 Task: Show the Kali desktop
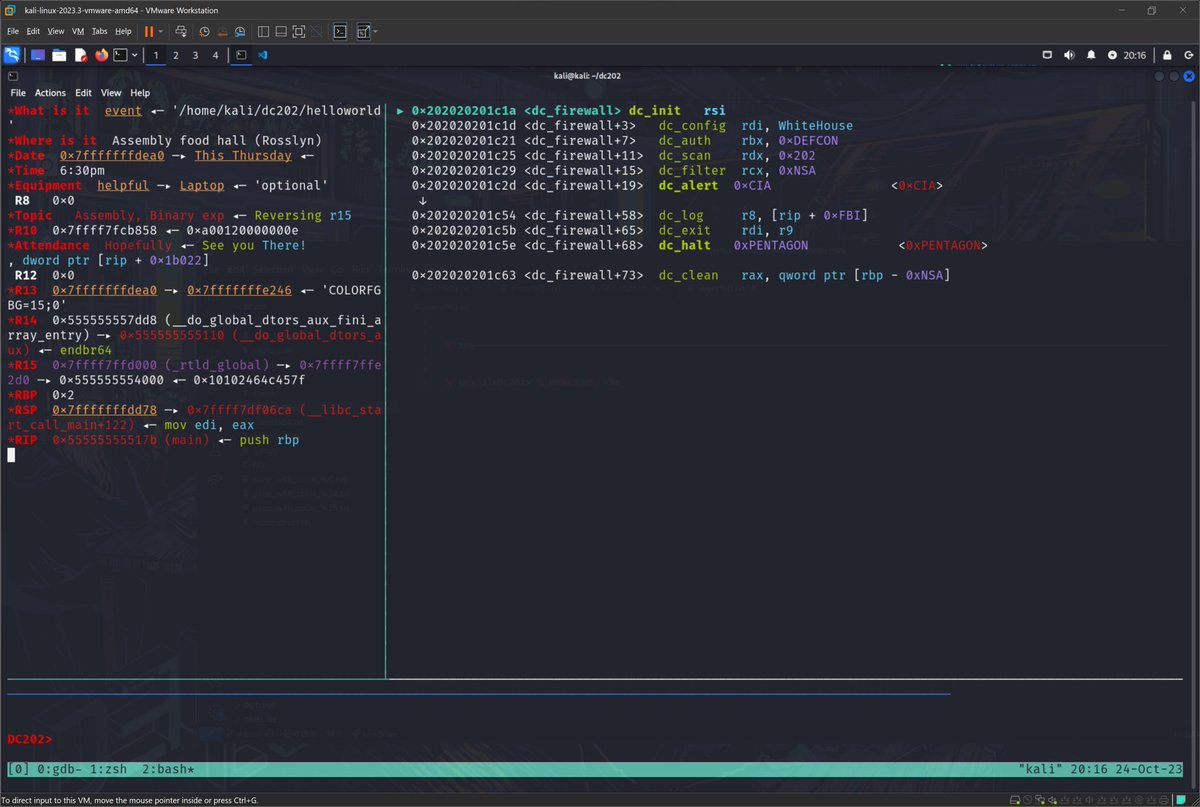click(x=37, y=55)
